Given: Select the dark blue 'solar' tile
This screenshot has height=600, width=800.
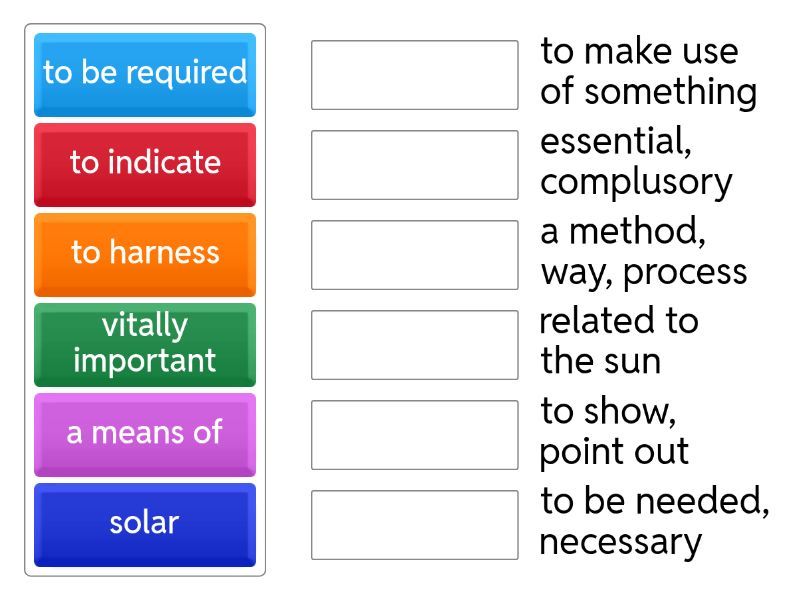Looking at the screenshot, I should 145,524.
